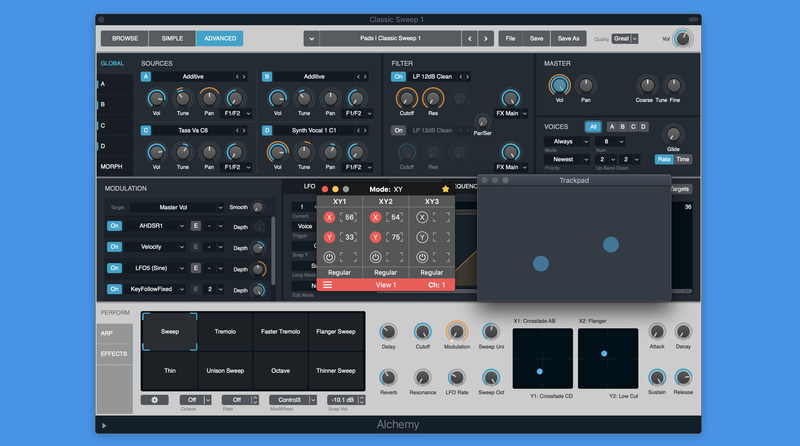Click the Snap Vol -10.1 dB field
This screenshot has width=800, height=446.
click(346, 400)
